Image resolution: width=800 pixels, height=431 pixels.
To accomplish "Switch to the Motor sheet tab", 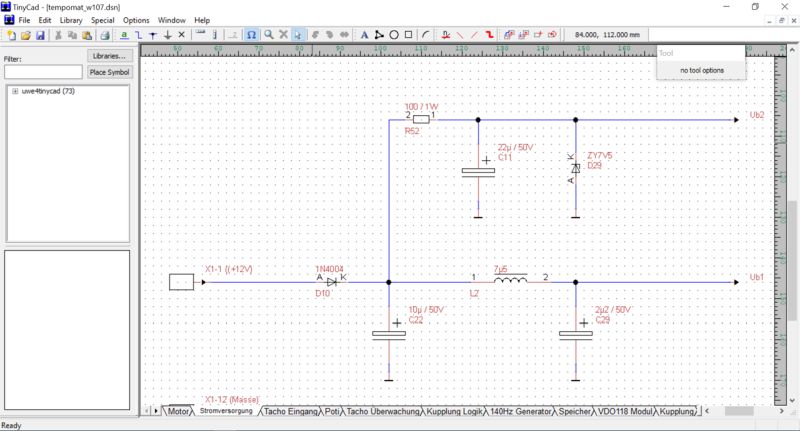I will coord(179,411).
